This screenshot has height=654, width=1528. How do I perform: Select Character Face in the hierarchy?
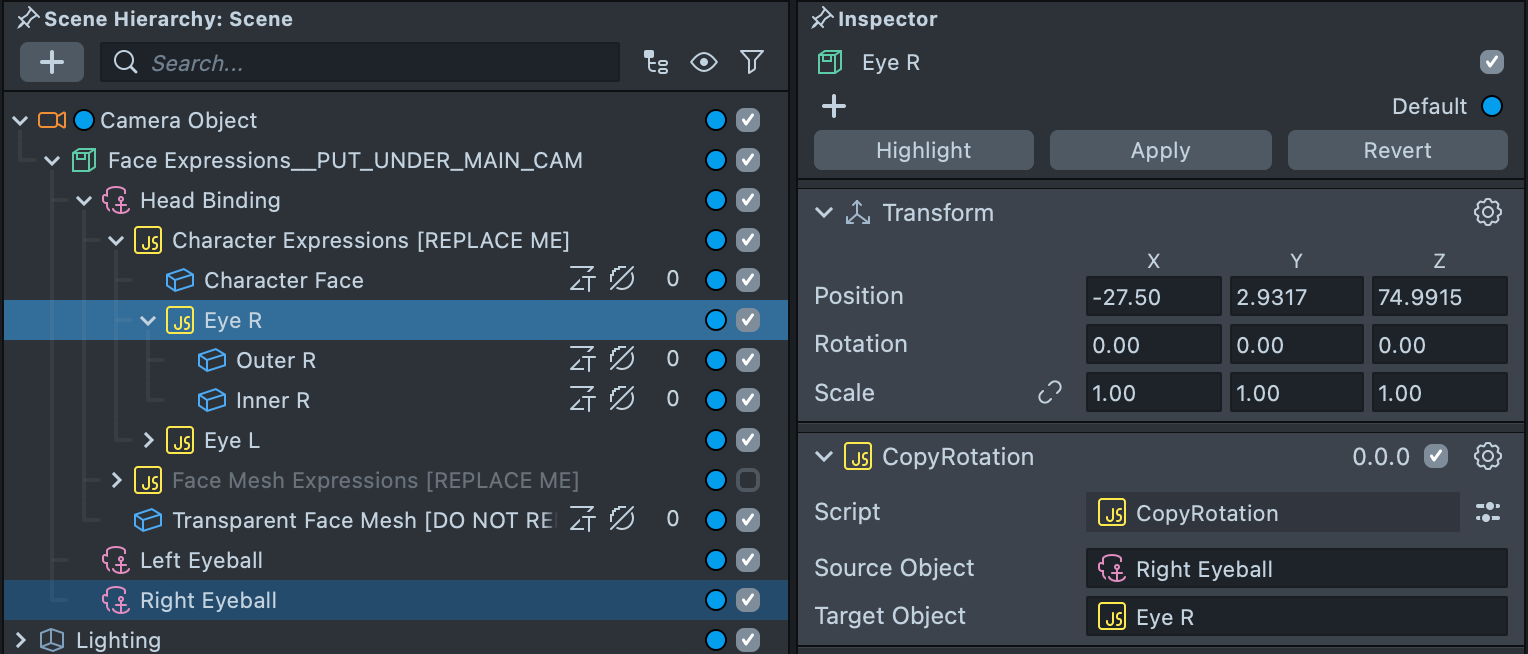coord(283,280)
